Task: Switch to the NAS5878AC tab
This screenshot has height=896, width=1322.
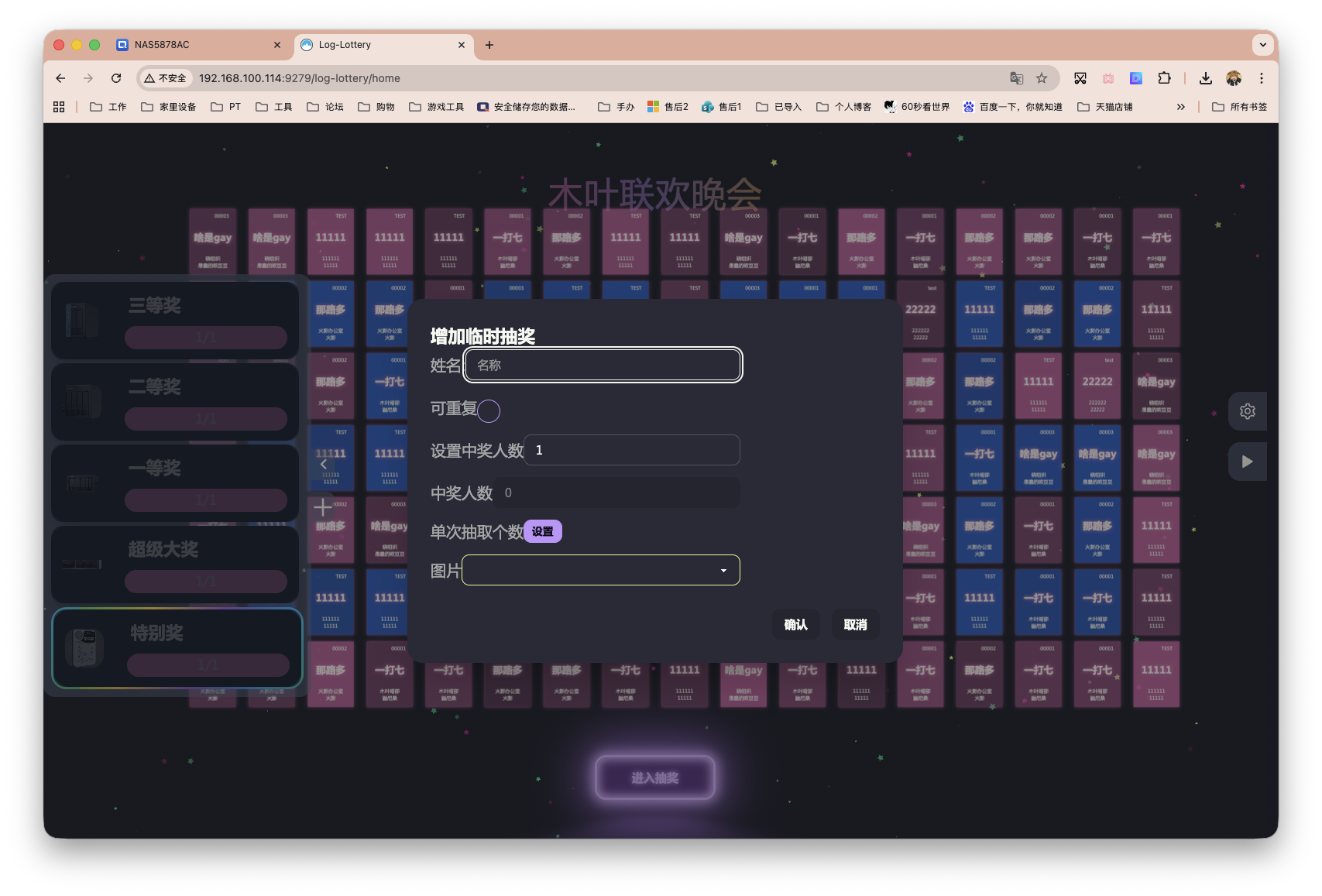Action: tap(197, 45)
